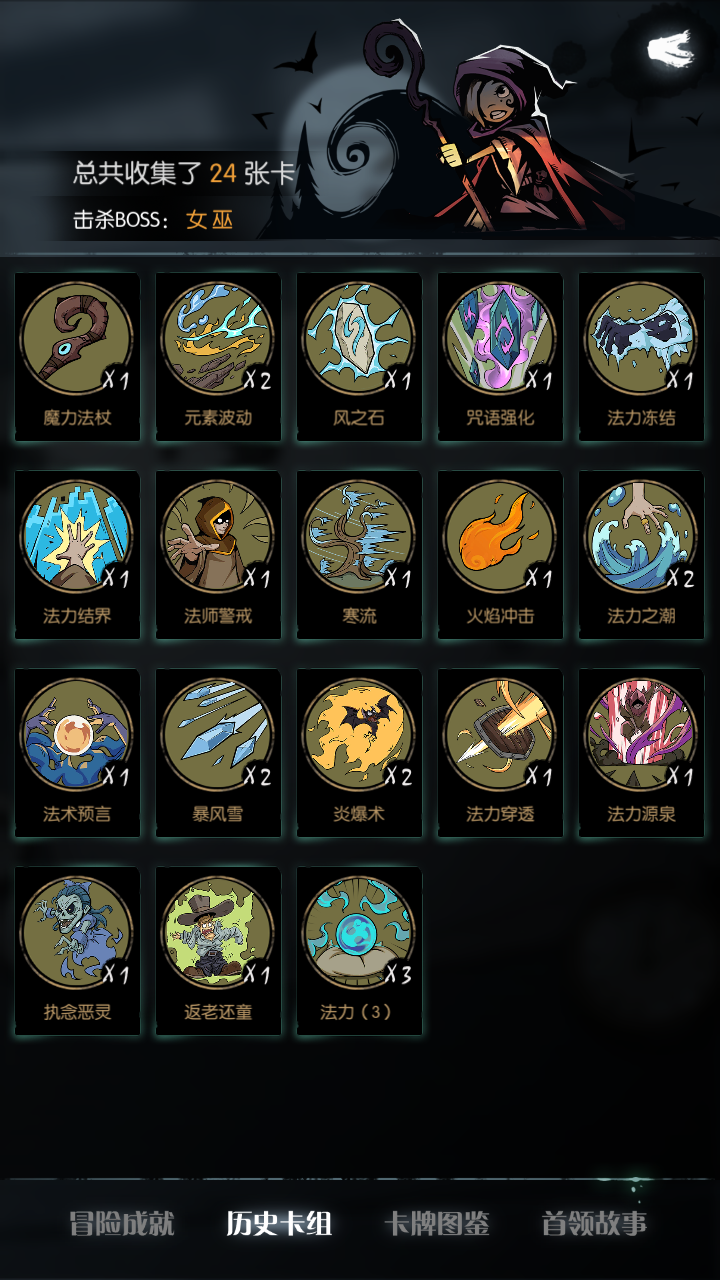The height and width of the screenshot is (1280, 720).
Task: Tap the 风之石 stone card
Action: tap(359, 357)
